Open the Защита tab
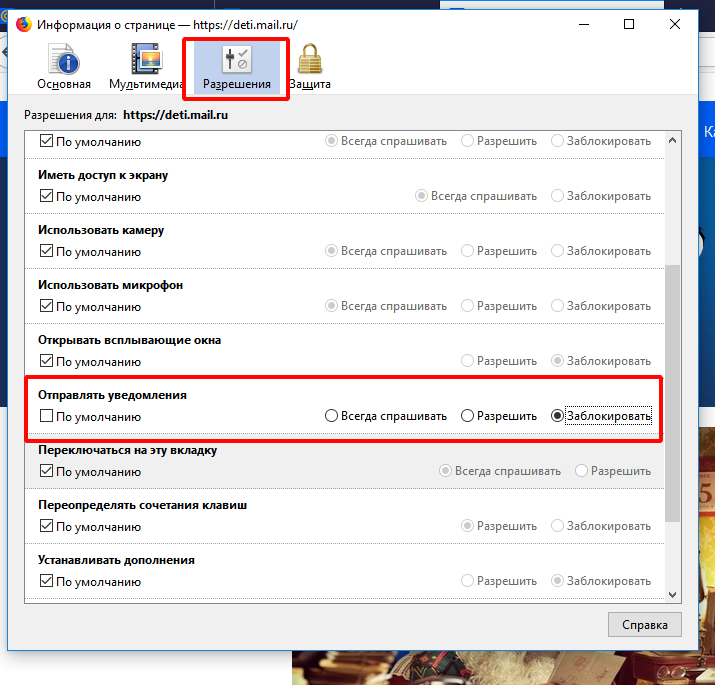The height and width of the screenshot is (685, 715). pos(310,67)
